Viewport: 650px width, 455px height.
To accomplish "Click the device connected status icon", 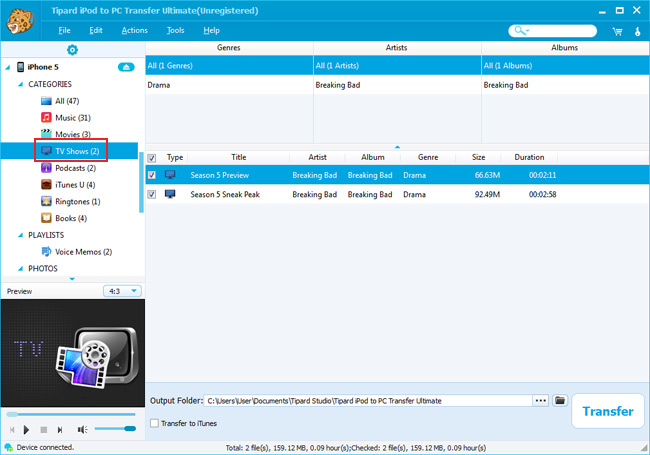I will (x=8, y=447).
